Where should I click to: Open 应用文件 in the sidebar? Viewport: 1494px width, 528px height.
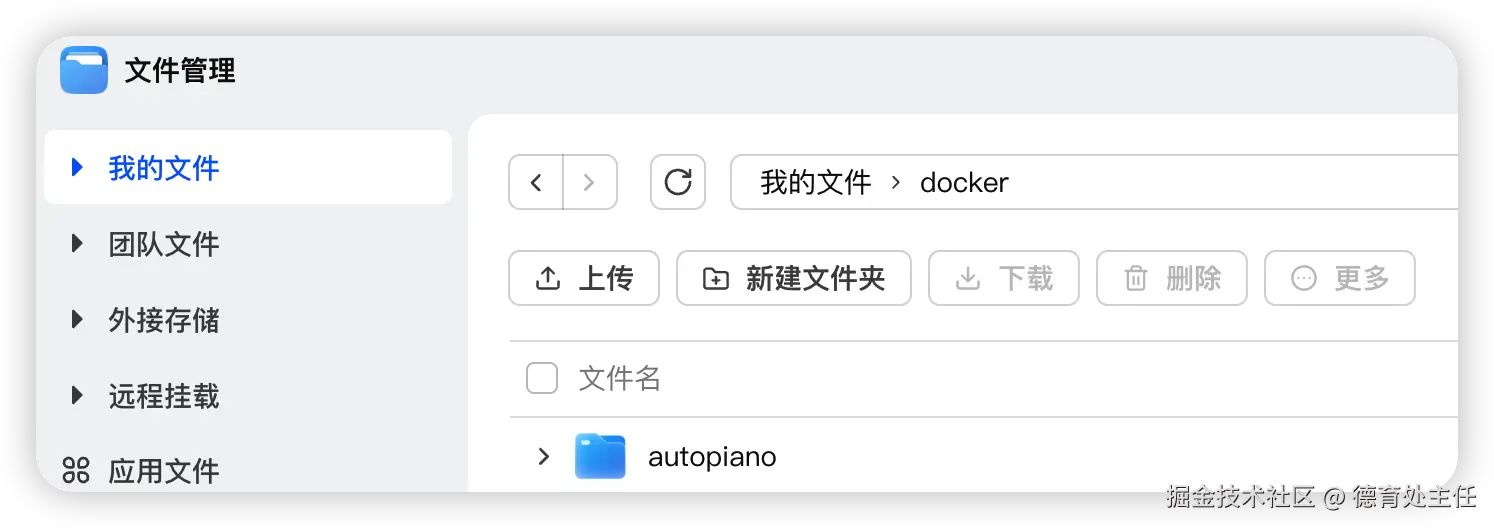[164, 471]
